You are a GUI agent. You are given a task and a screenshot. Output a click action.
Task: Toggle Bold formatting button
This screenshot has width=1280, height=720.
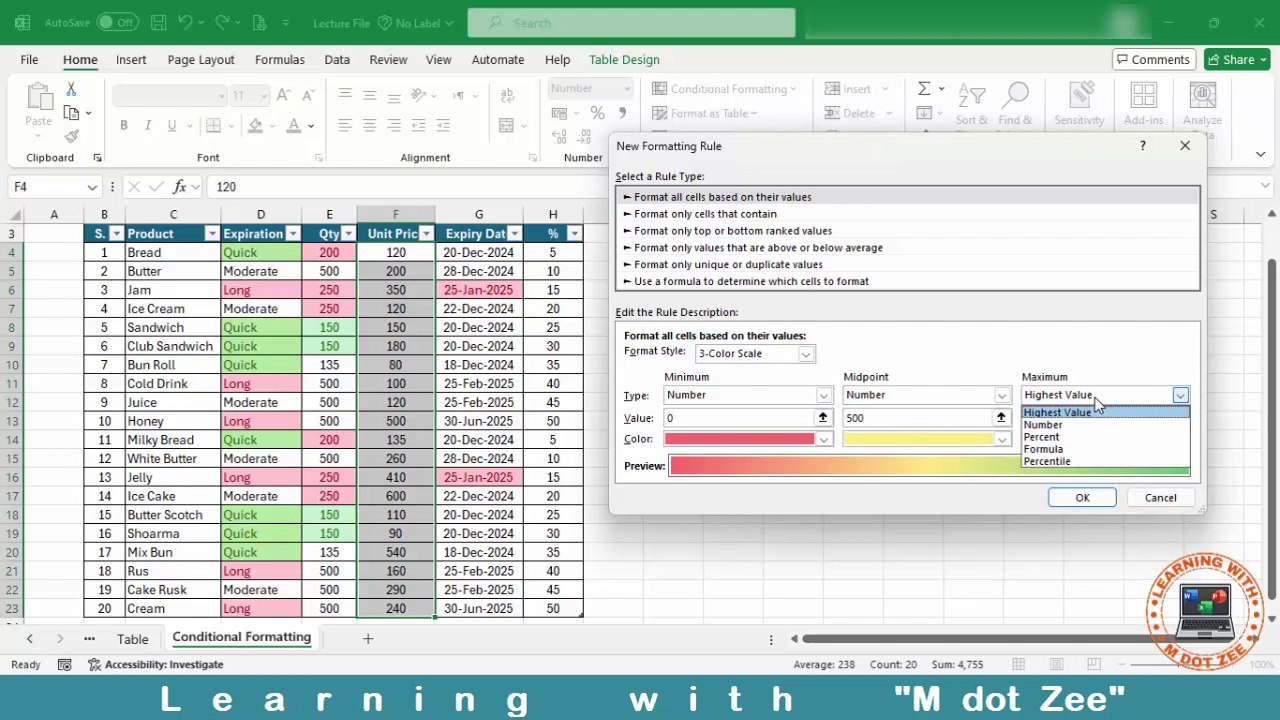point(124,125)
